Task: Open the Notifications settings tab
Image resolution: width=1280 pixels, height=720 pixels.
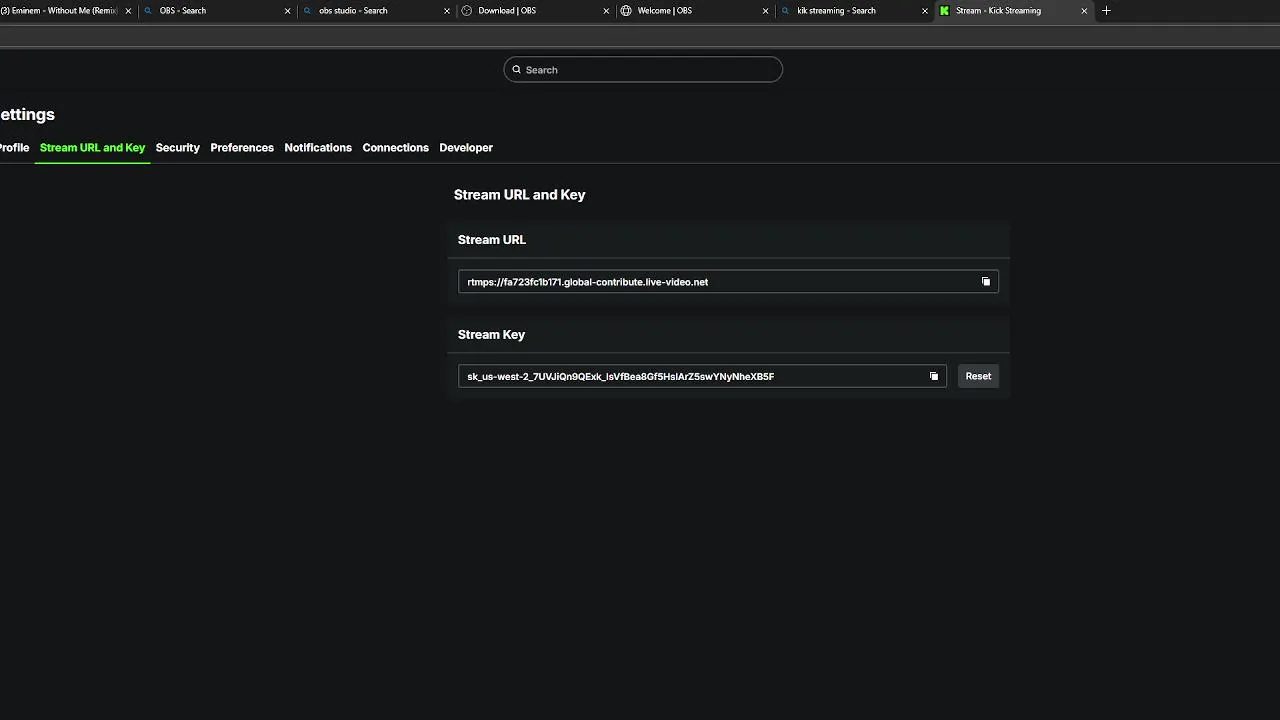Action: 318,148
